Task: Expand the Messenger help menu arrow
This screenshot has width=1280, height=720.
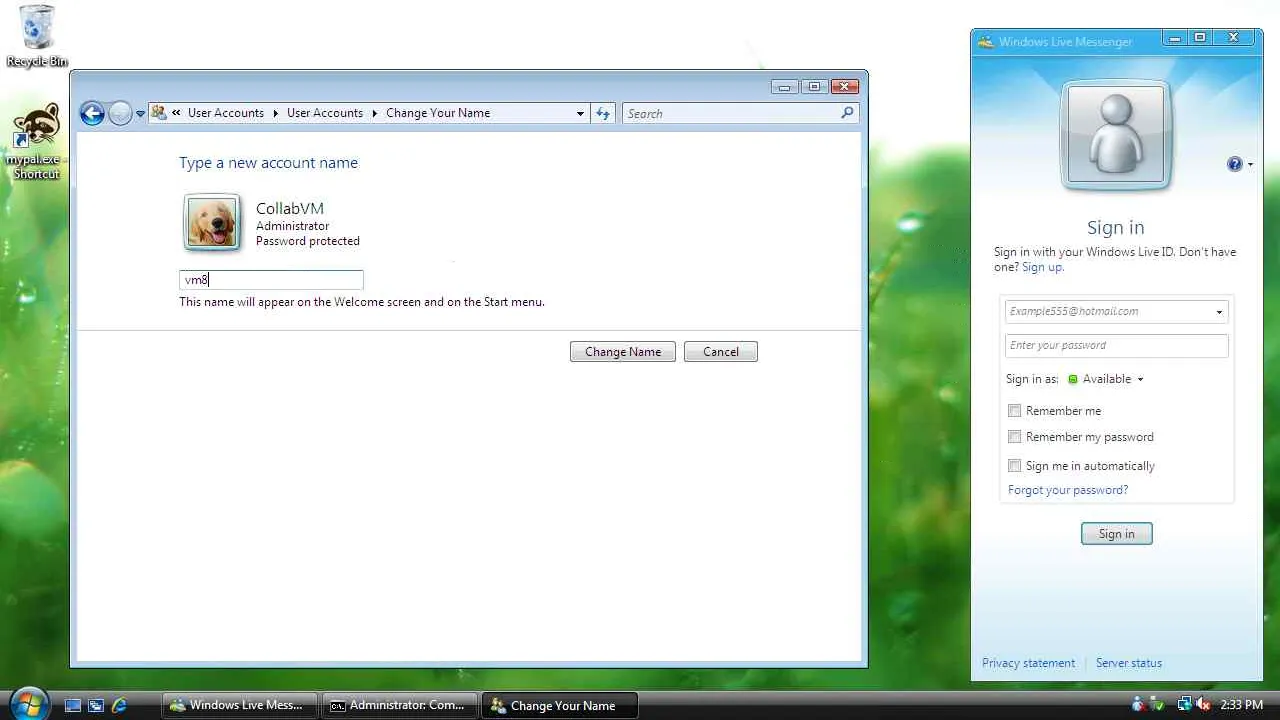Action: pos(1250,165)
